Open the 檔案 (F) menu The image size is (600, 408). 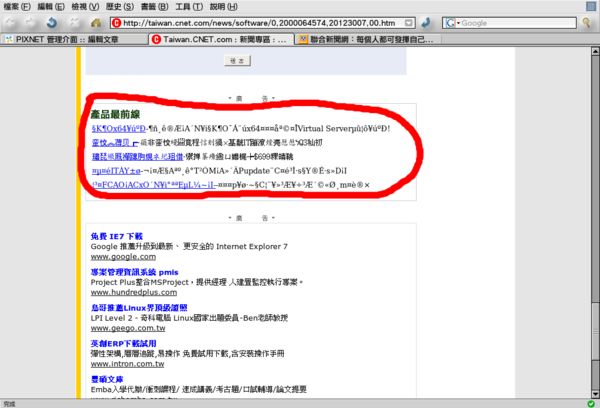coord(17,7)
